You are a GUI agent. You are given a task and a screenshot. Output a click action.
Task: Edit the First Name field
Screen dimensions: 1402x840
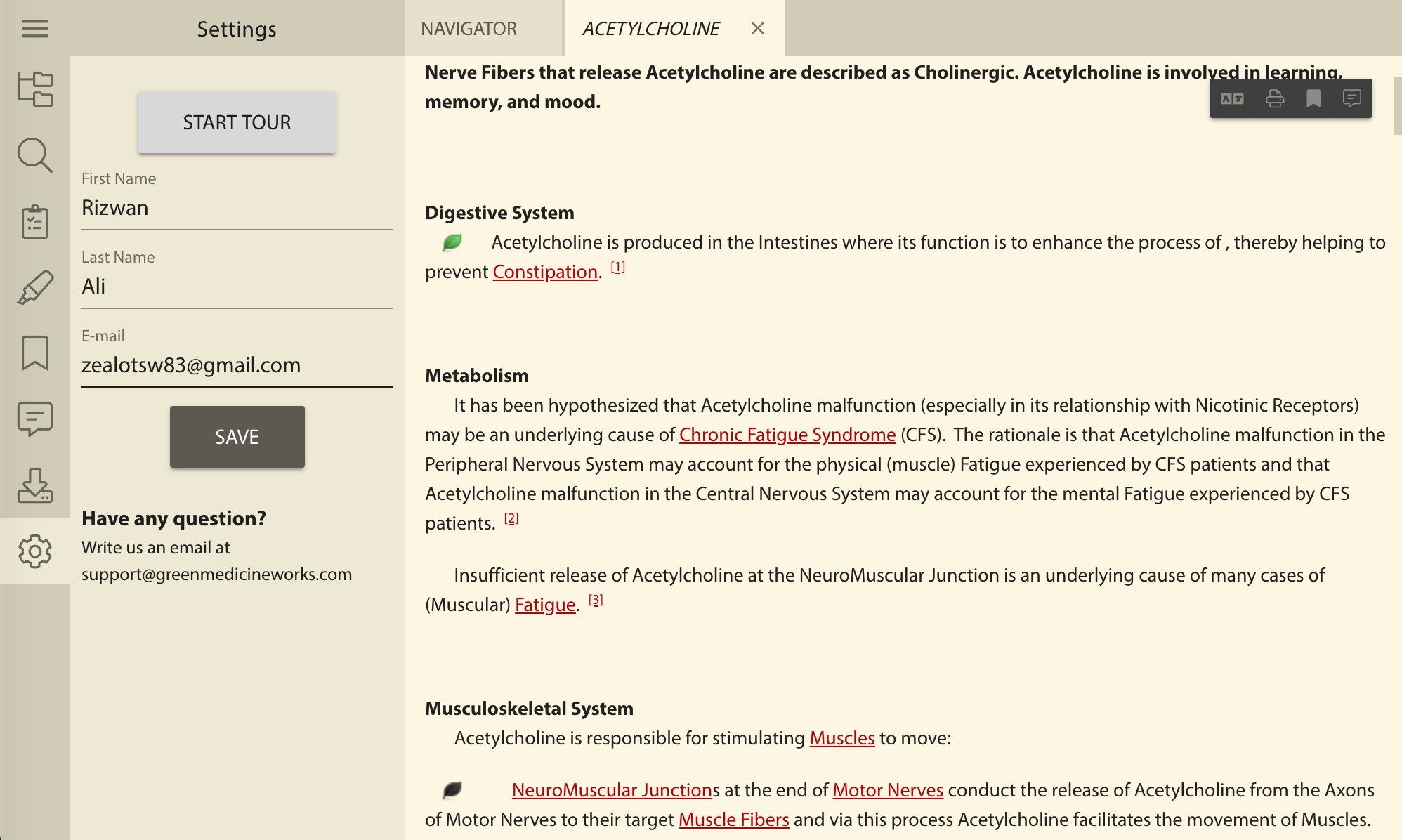(x=237, y=208)
